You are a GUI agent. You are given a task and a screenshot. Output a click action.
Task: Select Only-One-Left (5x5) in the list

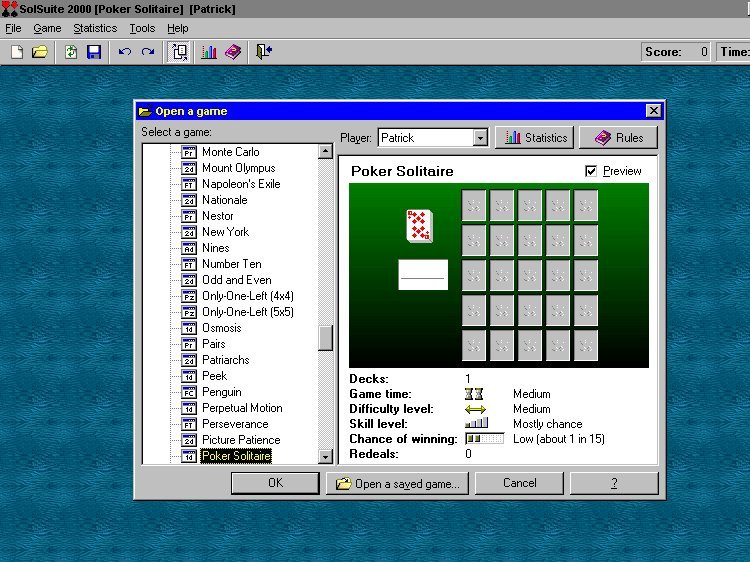[x=248, y=312]
